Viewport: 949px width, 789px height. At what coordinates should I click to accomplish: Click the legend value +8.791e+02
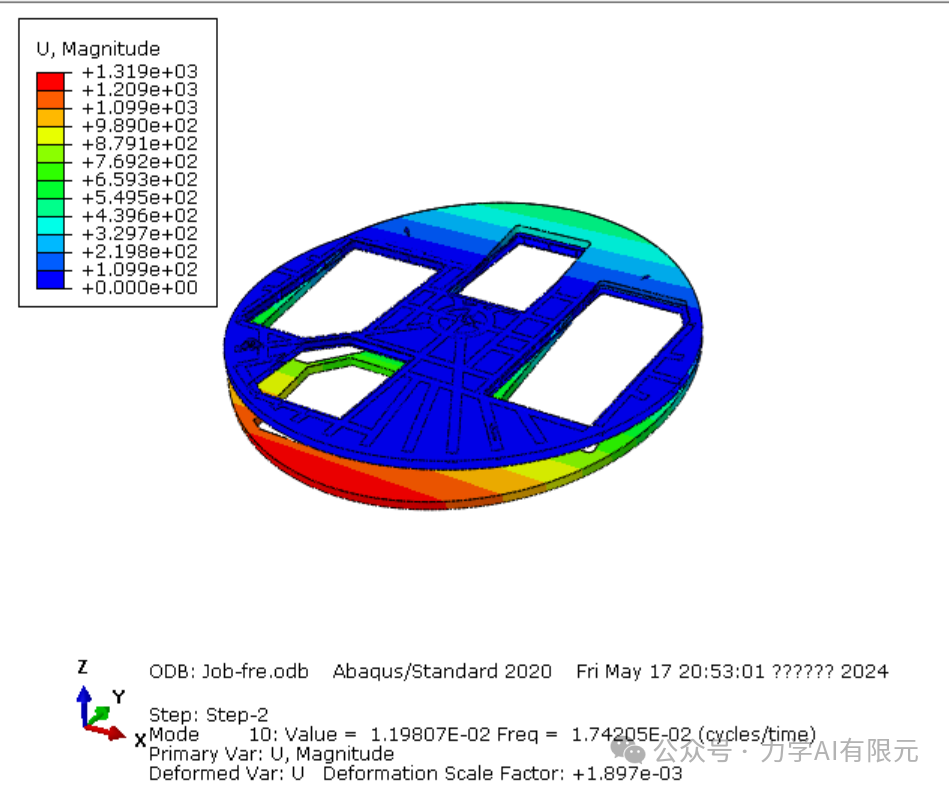(140, 144)
